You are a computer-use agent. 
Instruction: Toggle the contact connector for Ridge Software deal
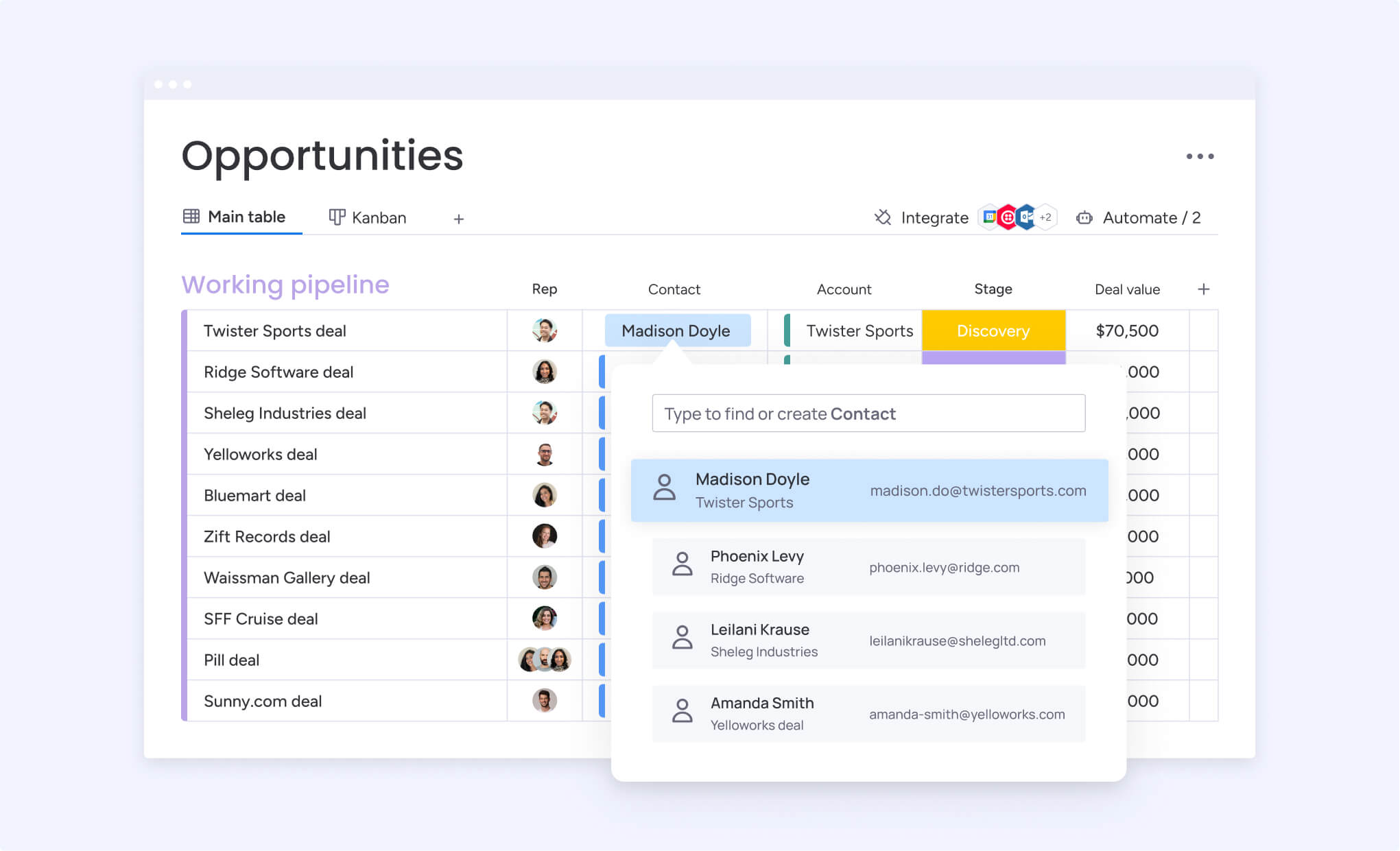(608, 371)
